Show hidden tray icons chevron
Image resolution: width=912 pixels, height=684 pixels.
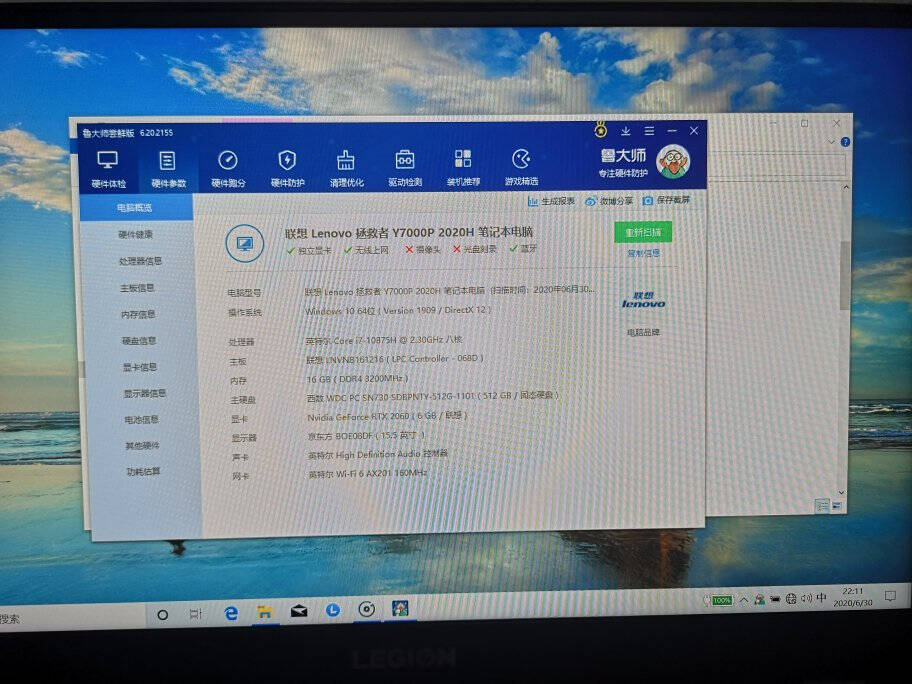[744, 600]
